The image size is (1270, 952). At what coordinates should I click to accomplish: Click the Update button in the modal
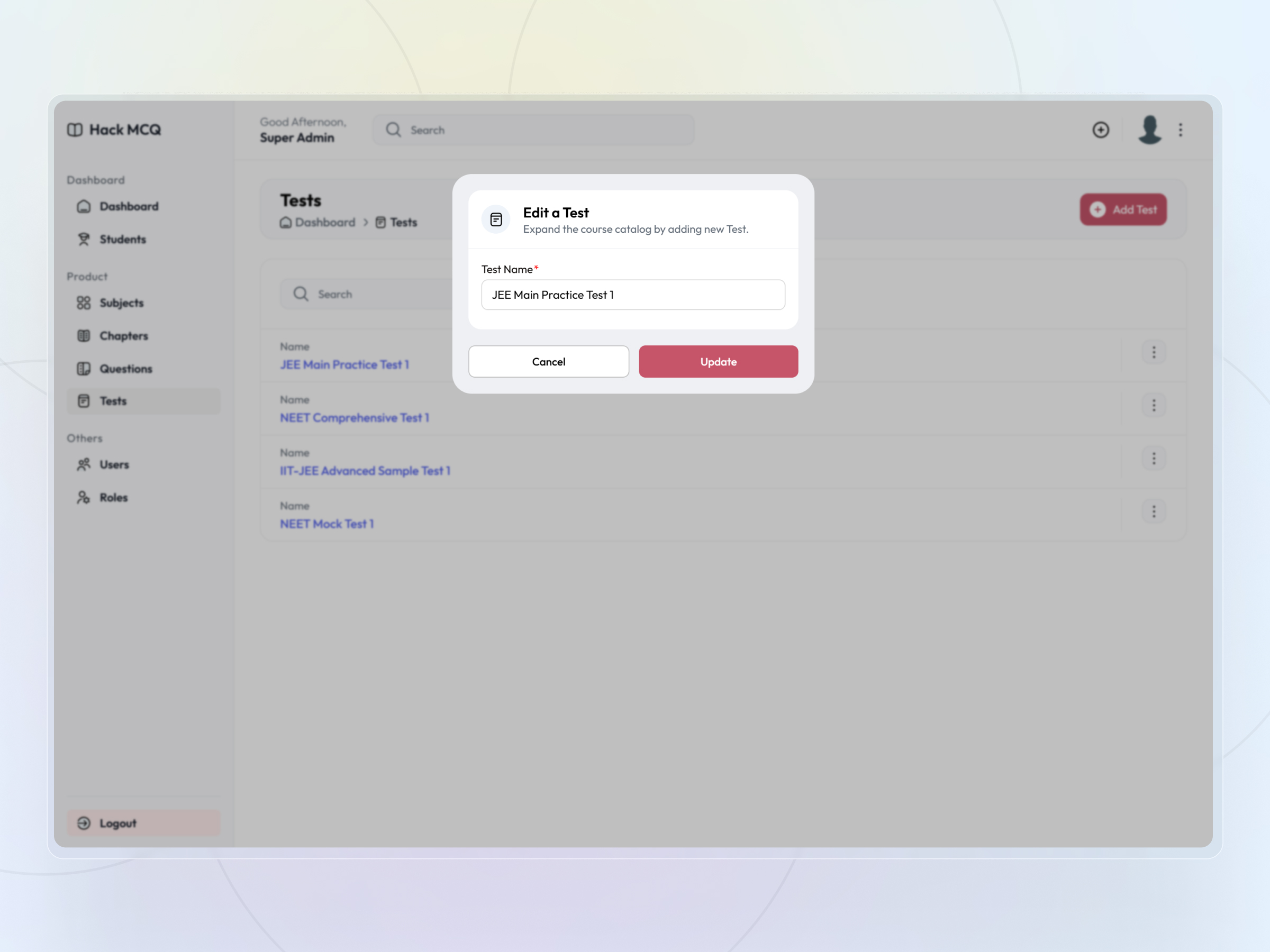coord(718,362)
